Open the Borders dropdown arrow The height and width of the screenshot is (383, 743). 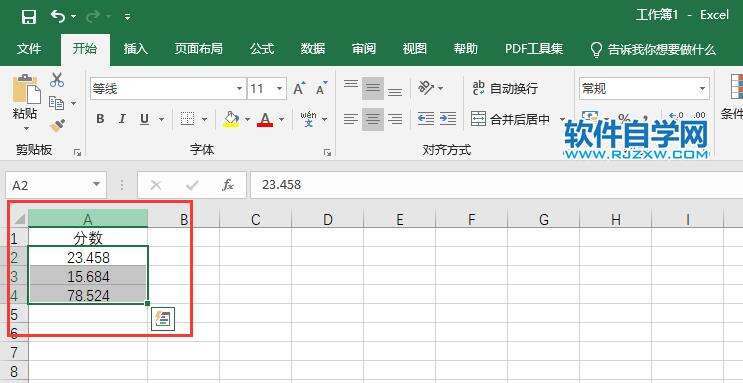(205, 119)
